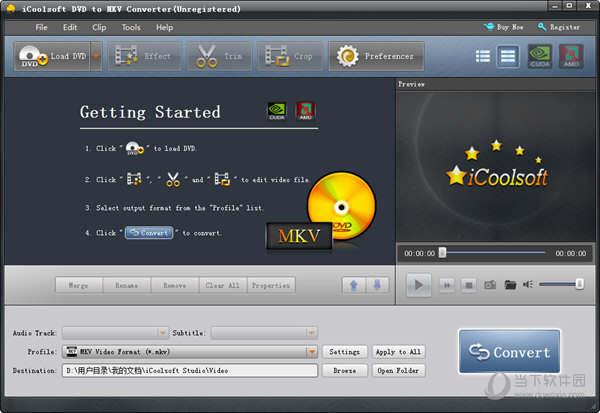Take a snapshot with the camera icon
This screenshot has height=413, width=600.
click(x=490, y=285)
